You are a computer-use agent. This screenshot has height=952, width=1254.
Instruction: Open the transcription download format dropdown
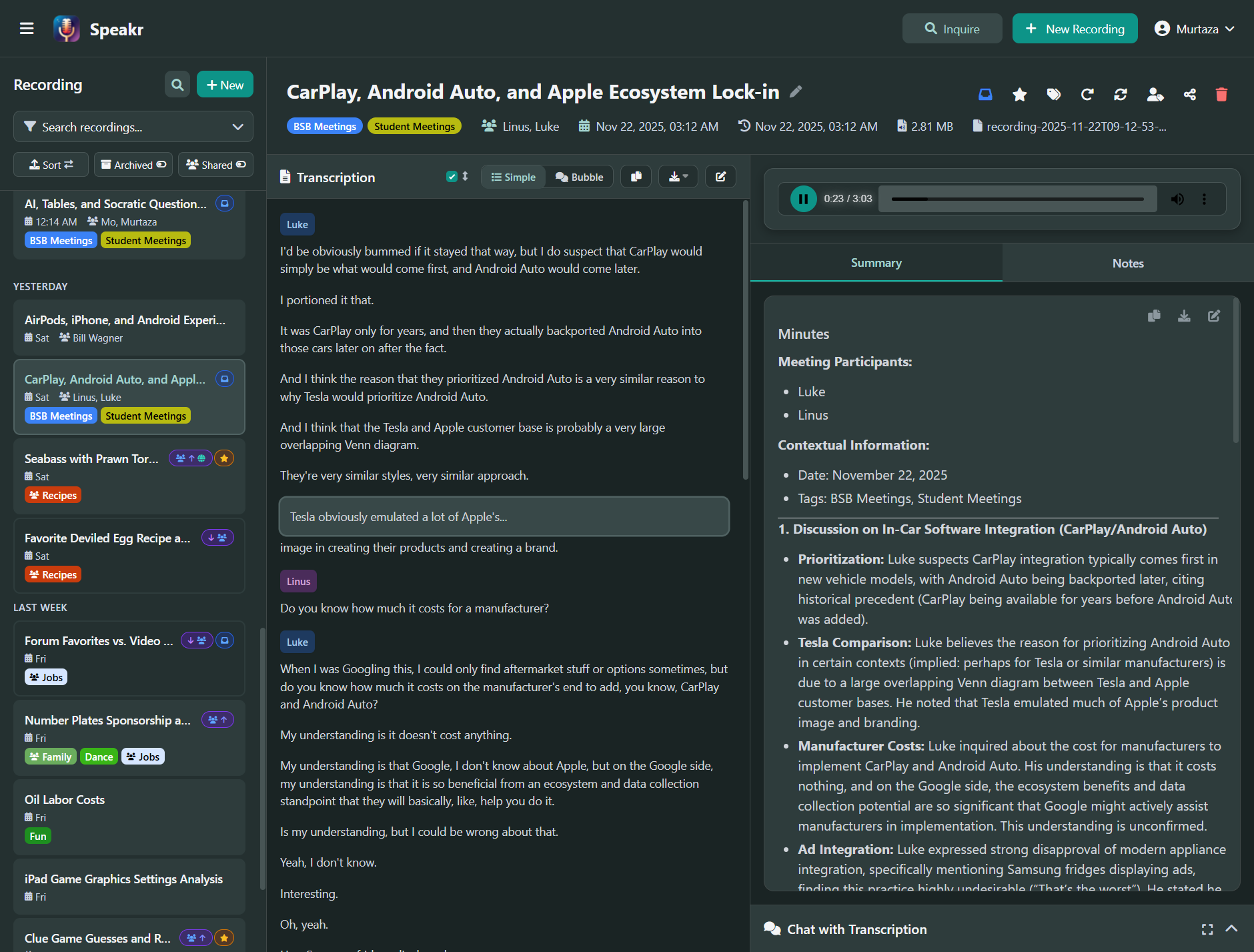click(686, 176)
